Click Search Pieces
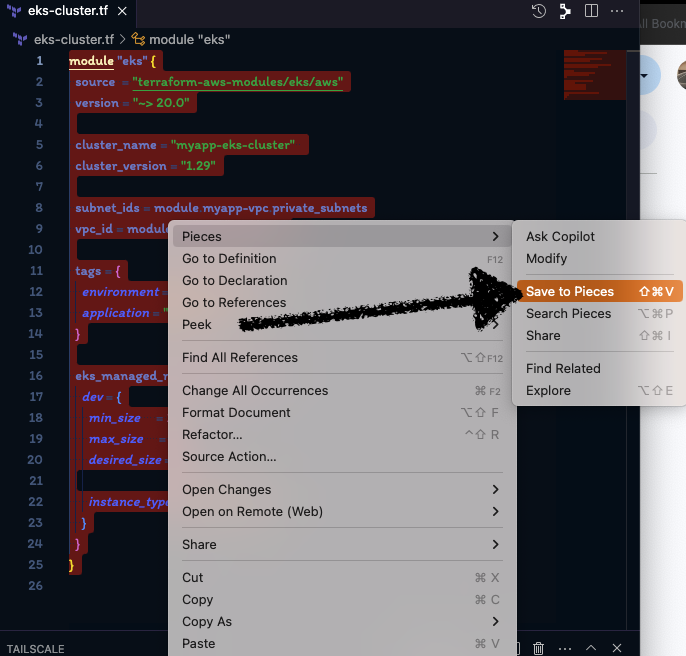Viewport: 686px width, 656px height. click(x=600, y=313)
